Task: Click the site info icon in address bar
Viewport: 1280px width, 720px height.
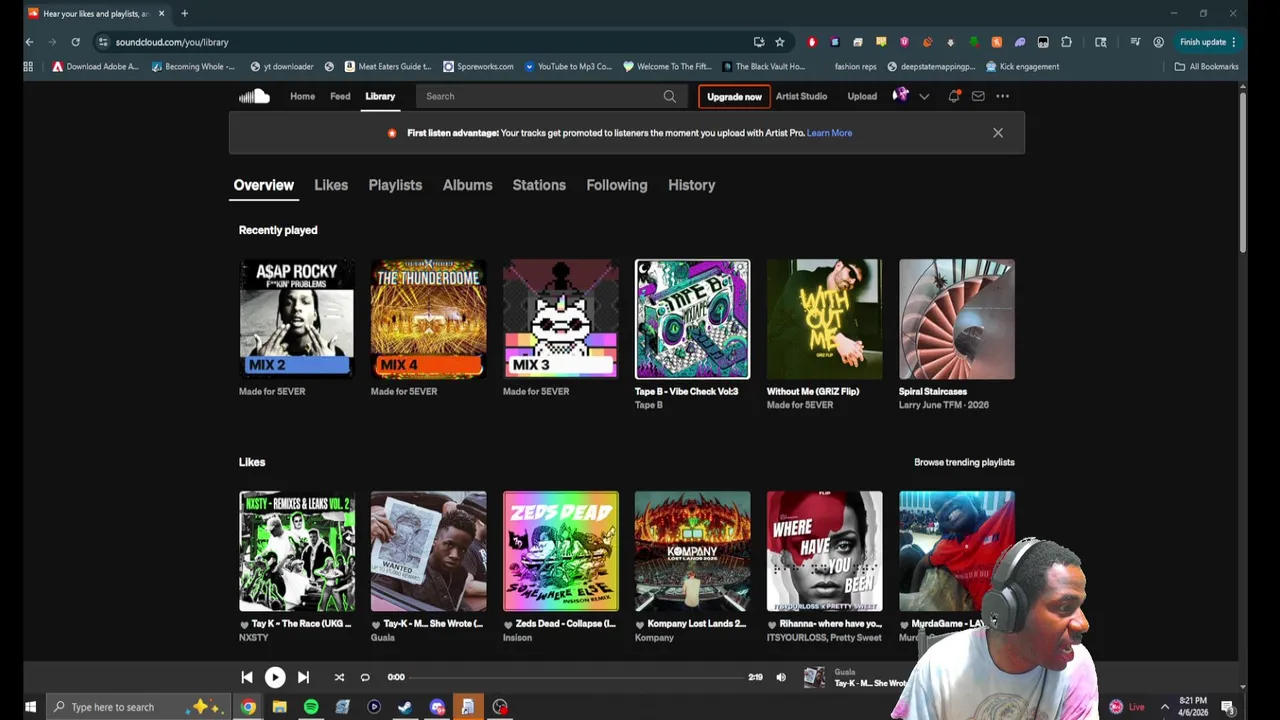Action: point(102,42)
